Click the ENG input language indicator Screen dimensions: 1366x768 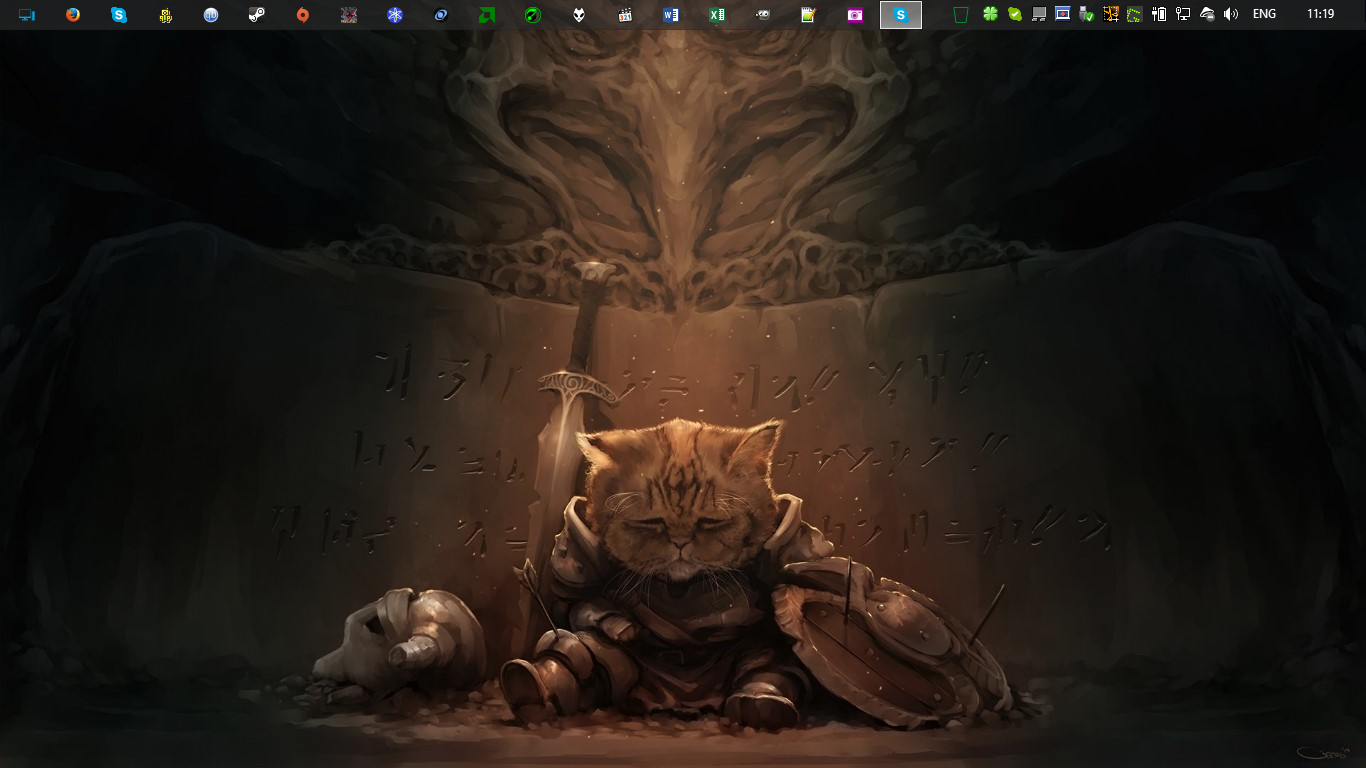1264,14
